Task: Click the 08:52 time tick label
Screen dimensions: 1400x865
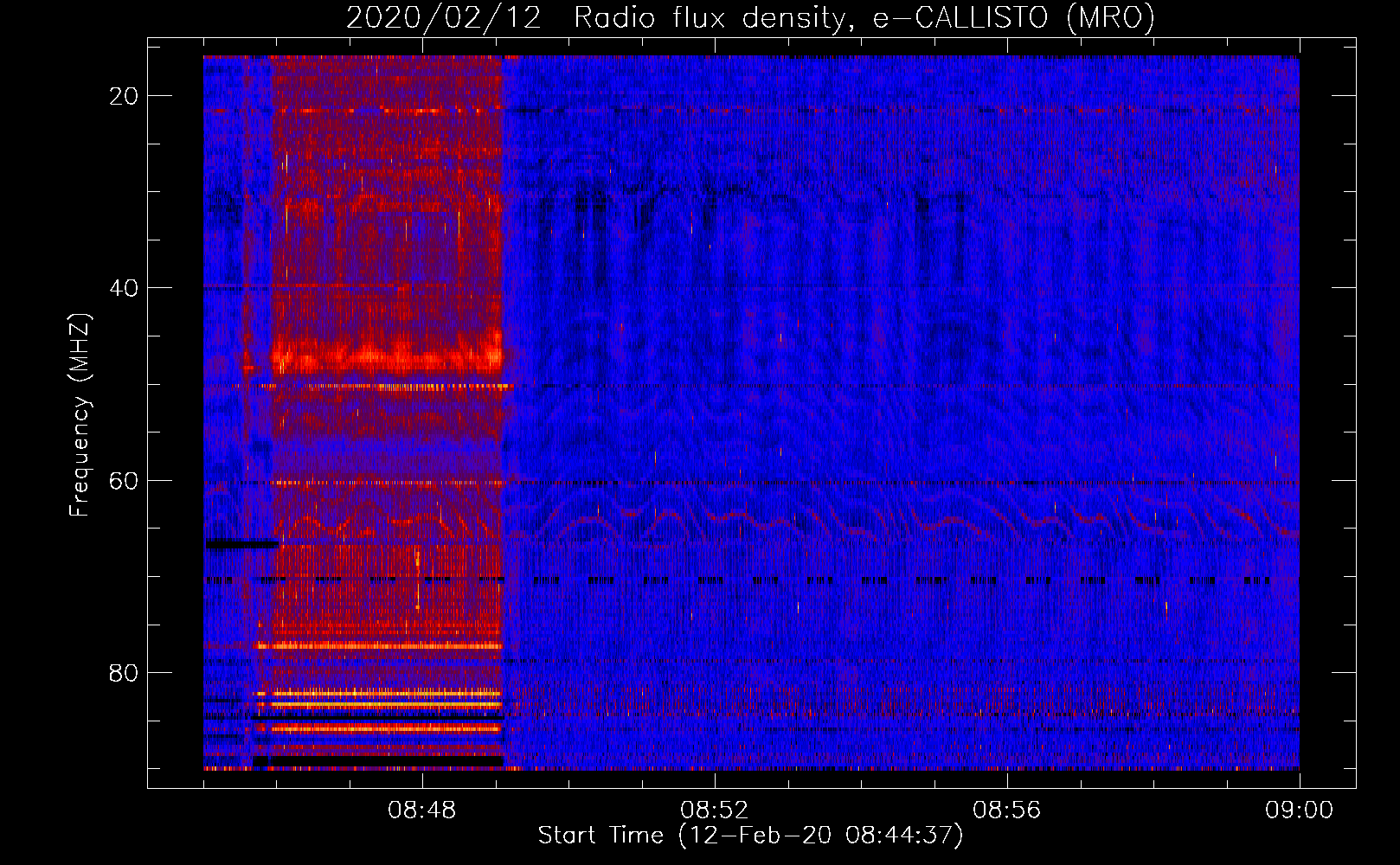Action: [715, 811]
